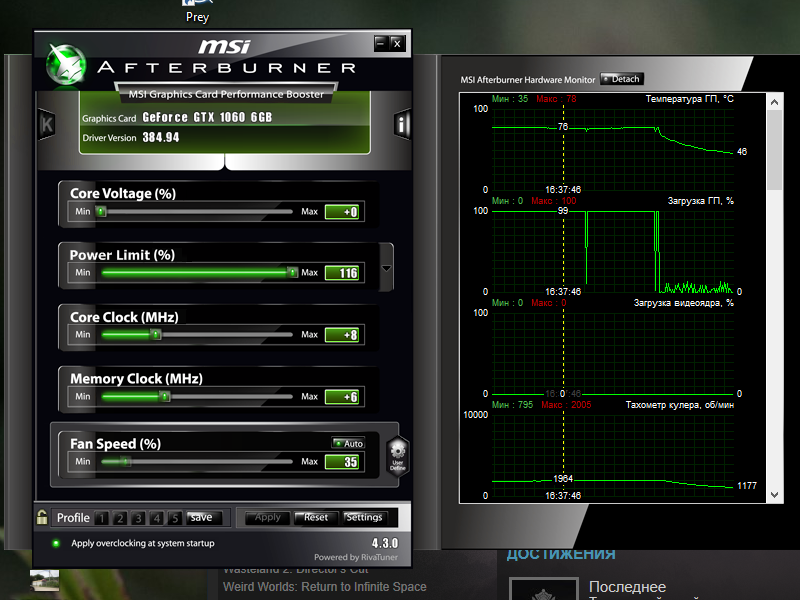Click the hardware monitor scrollbar thumb
The image size is (800, 600).
774,149
